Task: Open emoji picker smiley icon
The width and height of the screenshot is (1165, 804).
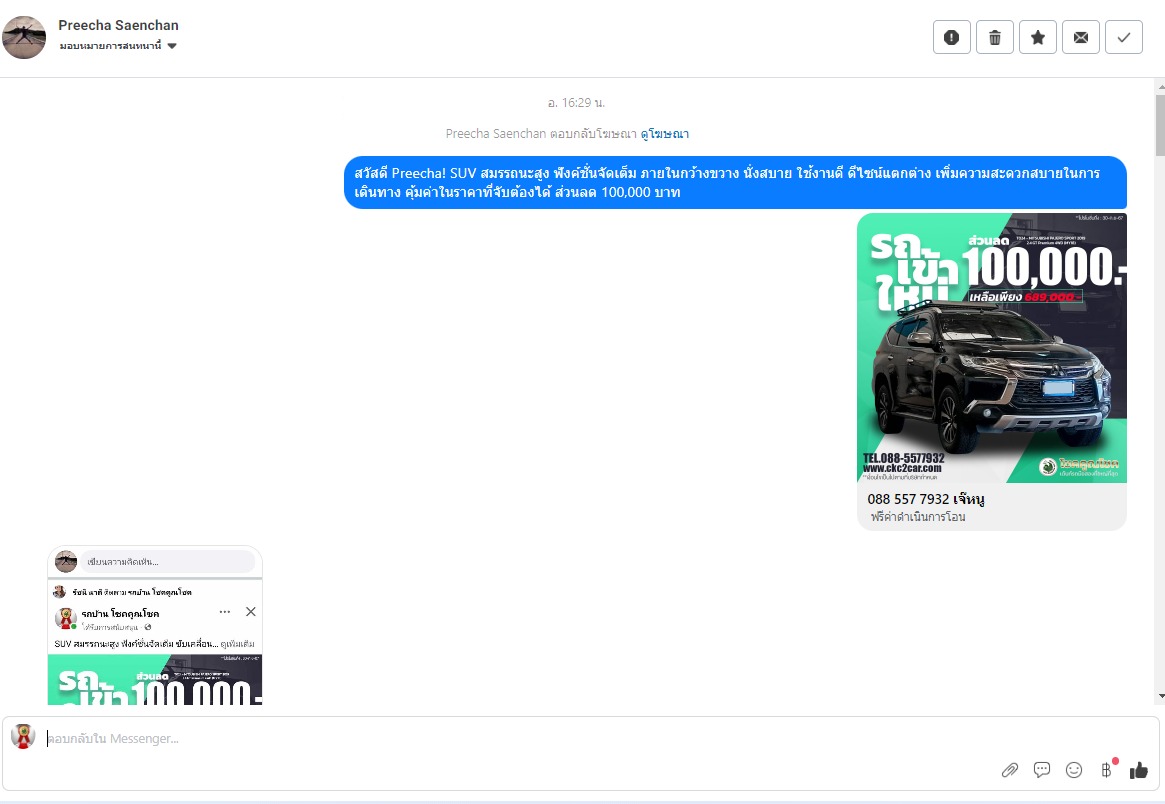Action: pyautogui.click(x=1074, y=770)
